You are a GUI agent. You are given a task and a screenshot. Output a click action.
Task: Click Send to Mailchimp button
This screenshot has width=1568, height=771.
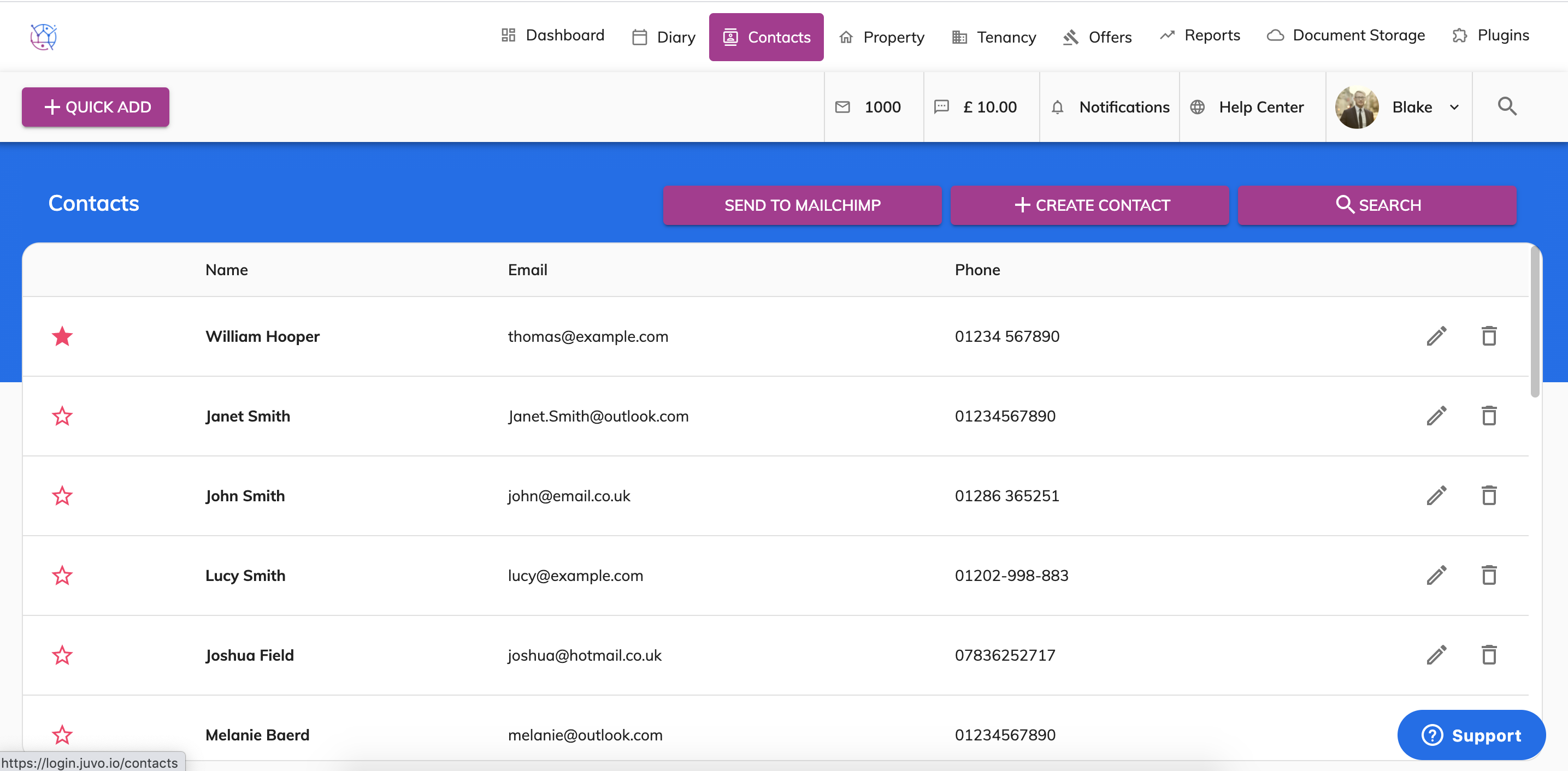point(801,205)
